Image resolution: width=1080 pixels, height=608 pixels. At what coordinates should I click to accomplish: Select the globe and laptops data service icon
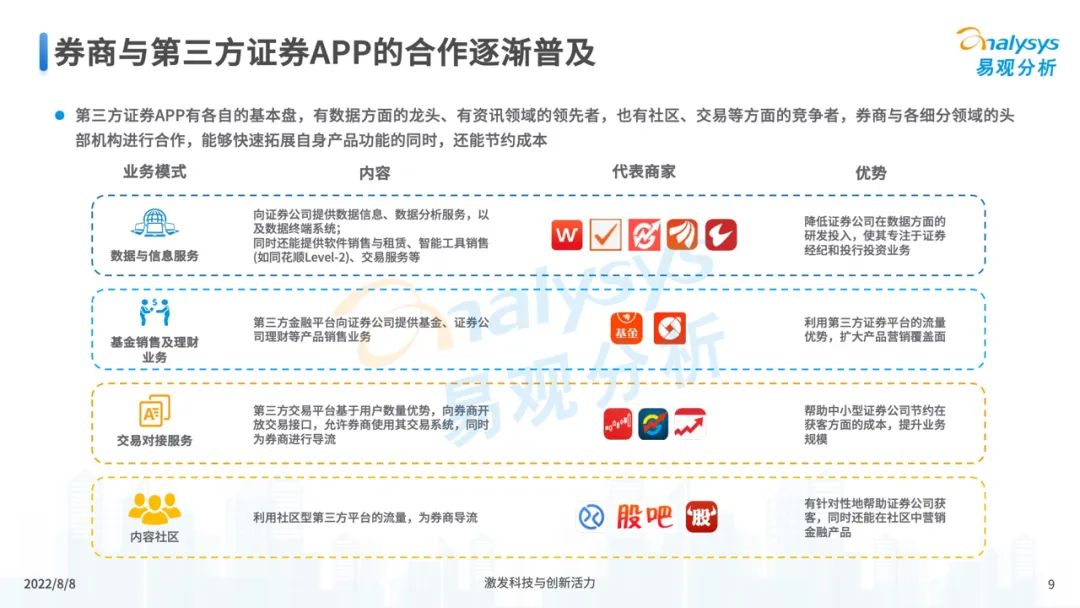tap(154, 223)
